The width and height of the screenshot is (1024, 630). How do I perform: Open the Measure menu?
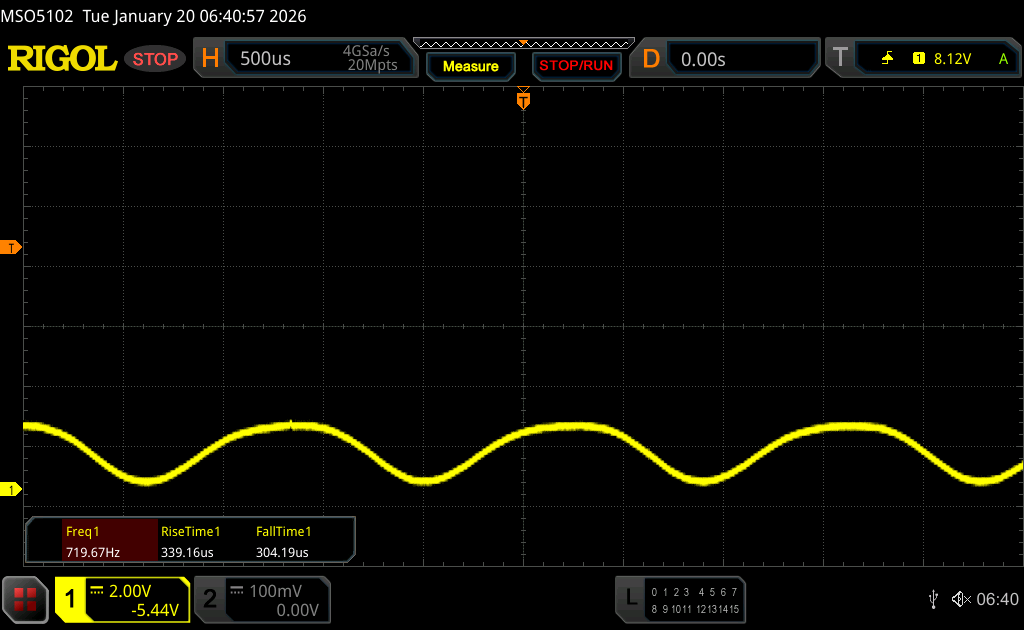pyautogui.click(x=470, y=66)
